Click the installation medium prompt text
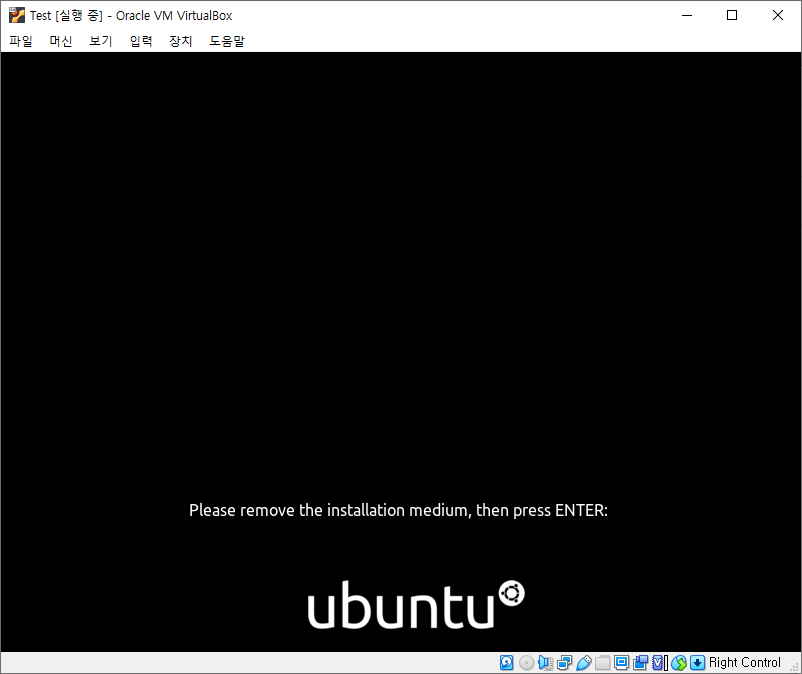Image resolution: width=802 pixels, height=674 pixels. tap(398, 510)
